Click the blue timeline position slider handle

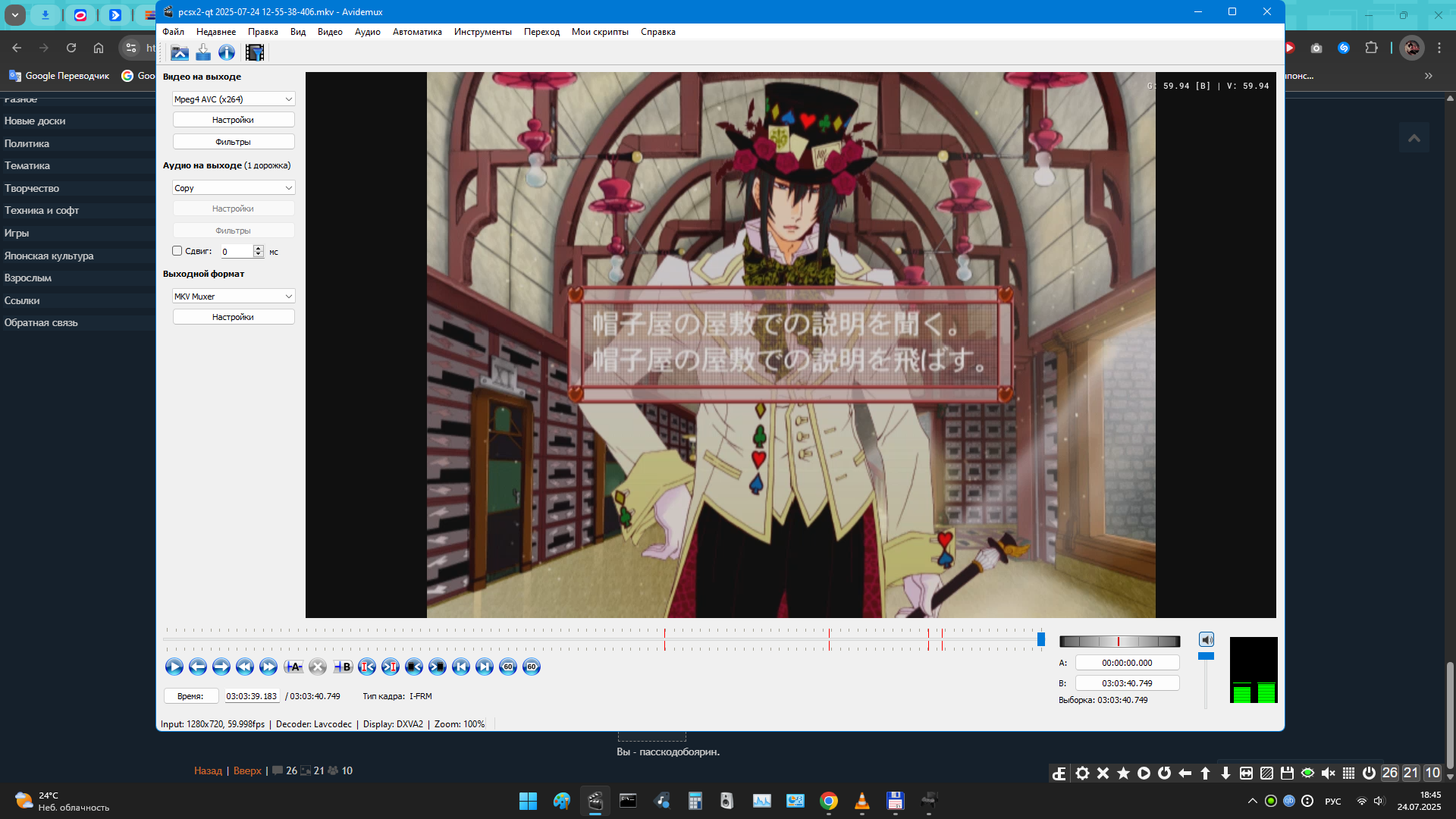coord(1041,639)
